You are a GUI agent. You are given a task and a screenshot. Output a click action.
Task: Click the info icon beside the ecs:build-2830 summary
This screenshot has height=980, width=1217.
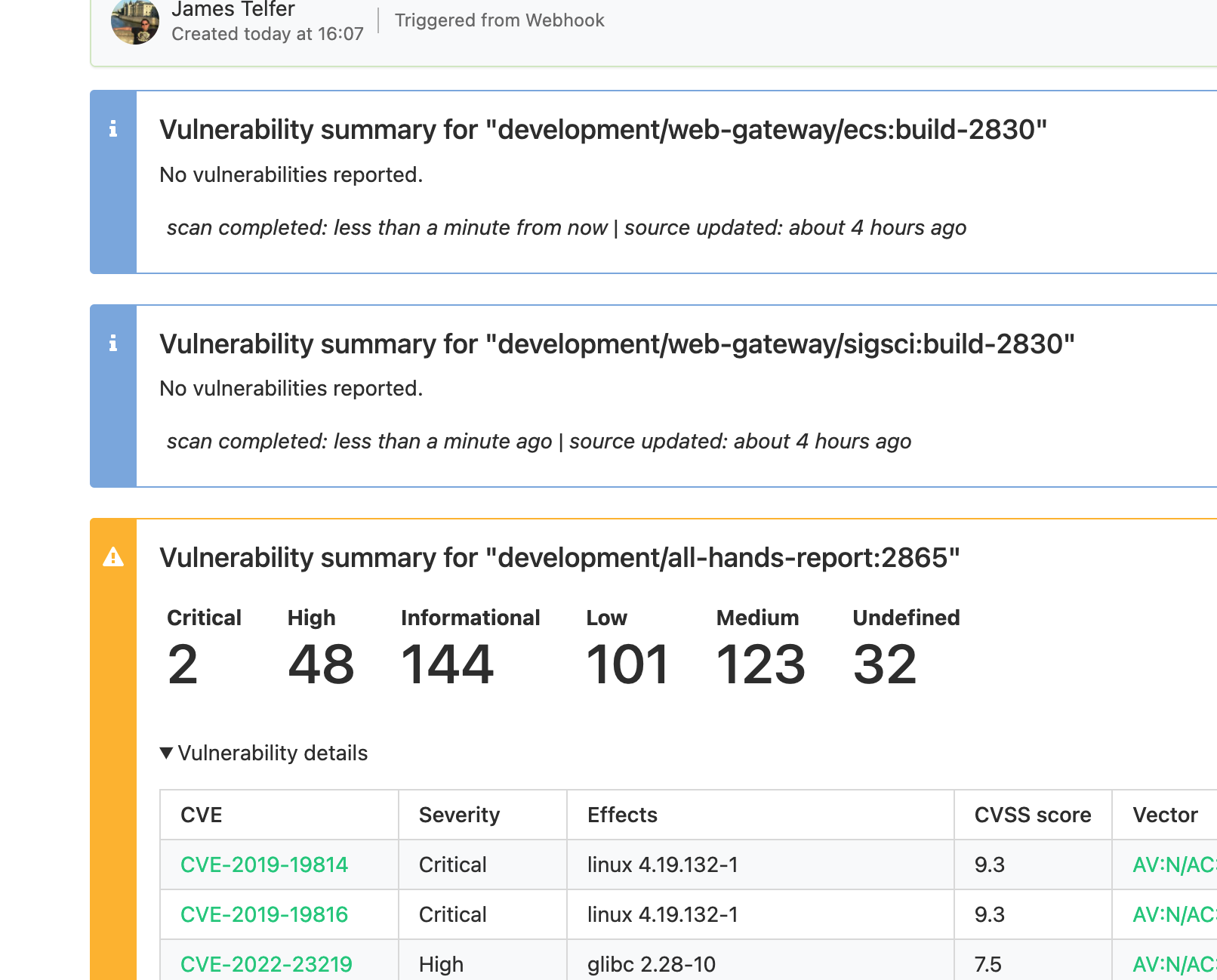pyautogui.click(x=113, y=129)
